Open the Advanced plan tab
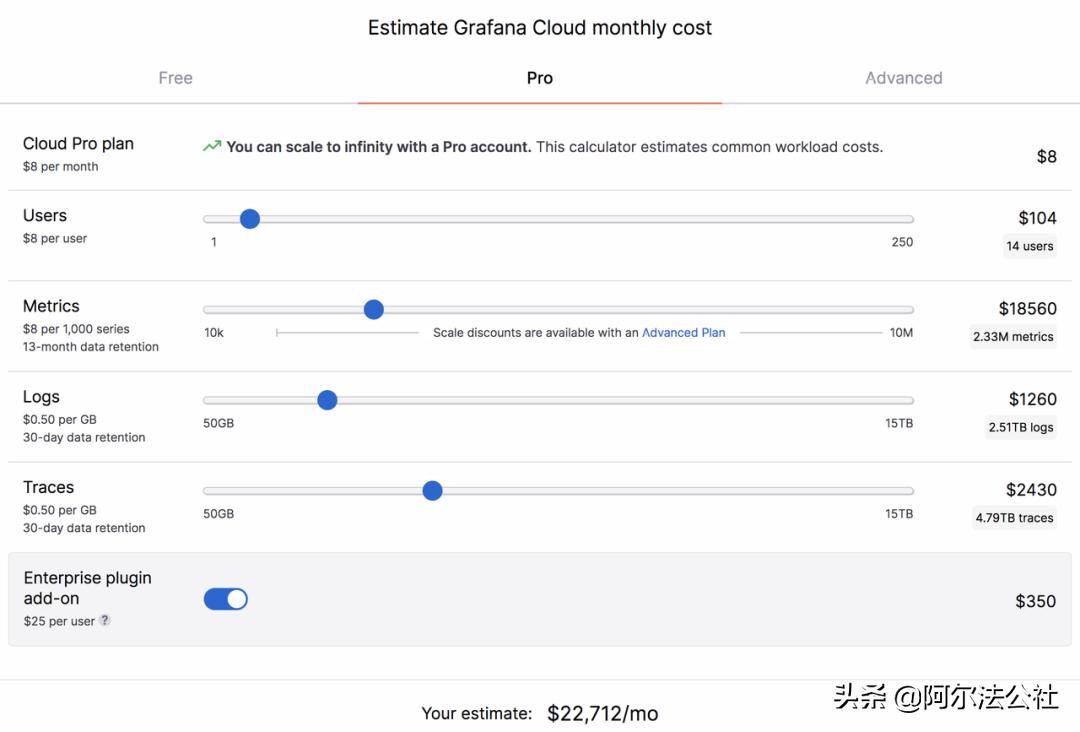Image resolution: width=1080 pixels, height=732 pixels. pos(903,78)
